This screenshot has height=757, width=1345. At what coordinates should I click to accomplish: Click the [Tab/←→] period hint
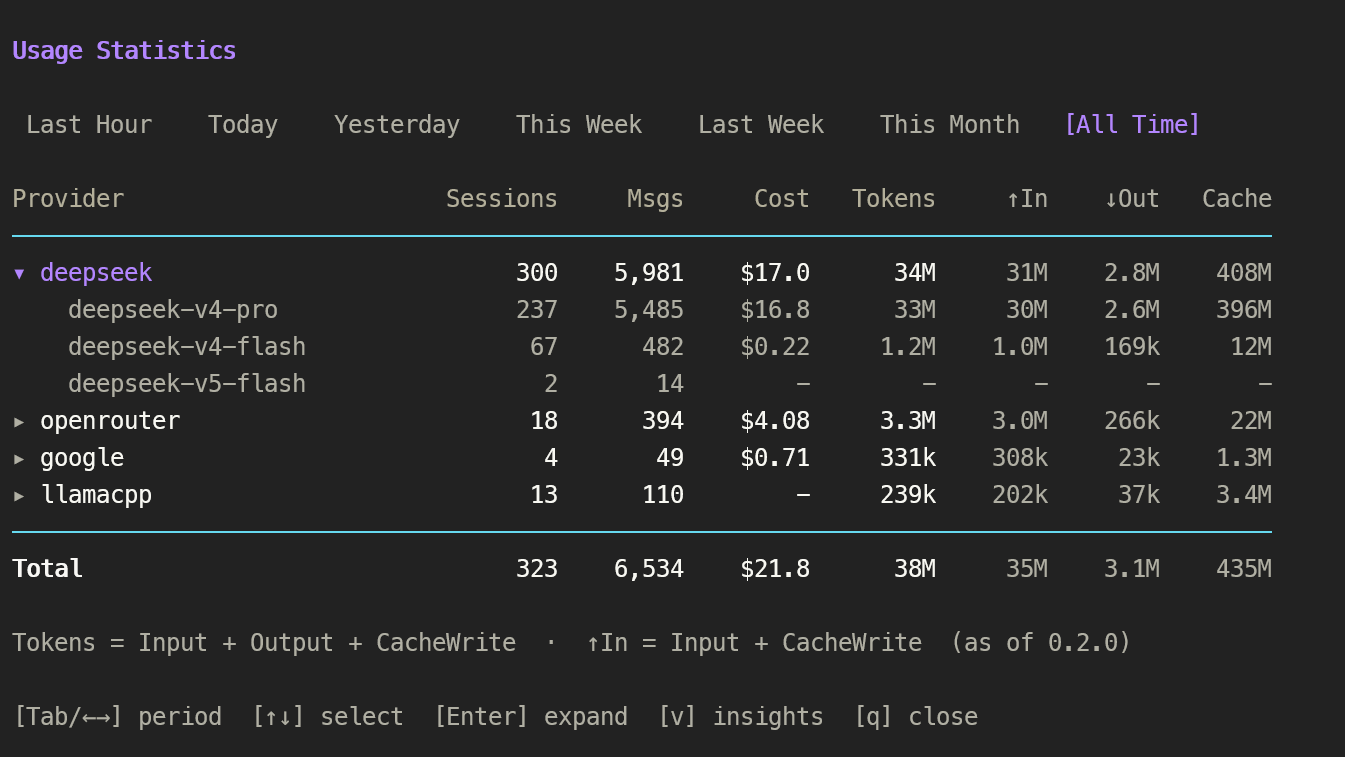pyautogui.click(x=117, y=717)
